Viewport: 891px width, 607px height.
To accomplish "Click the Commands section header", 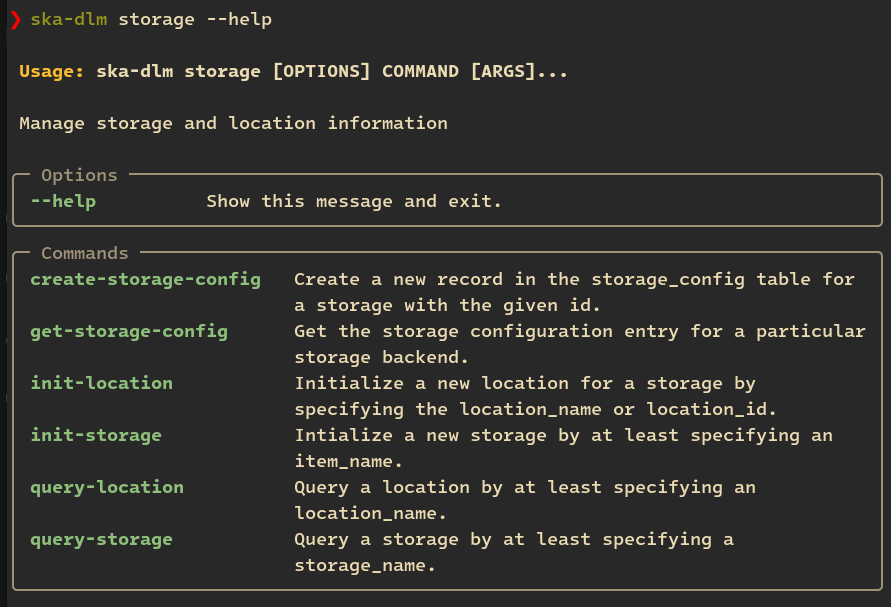I will coord(85,253).
